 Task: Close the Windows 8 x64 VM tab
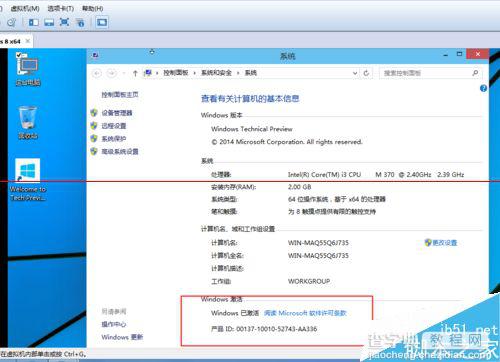tap(28, 41)
